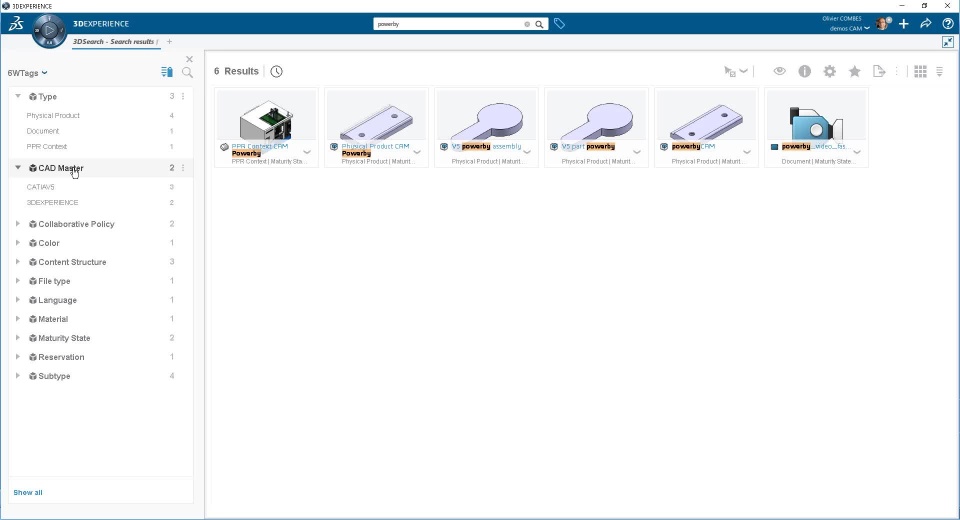The width and height of the screenshot is (960, 520).
Task: Open V5 part powerby chevron menu
Action: pos(637,152)
